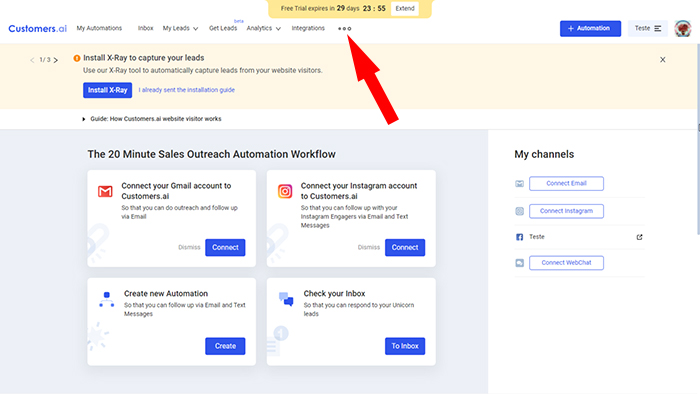The width and height of the screenshot is (700, 394).
Task: Click the Gmail icon in the Gmail card
Action: [105, 191]
